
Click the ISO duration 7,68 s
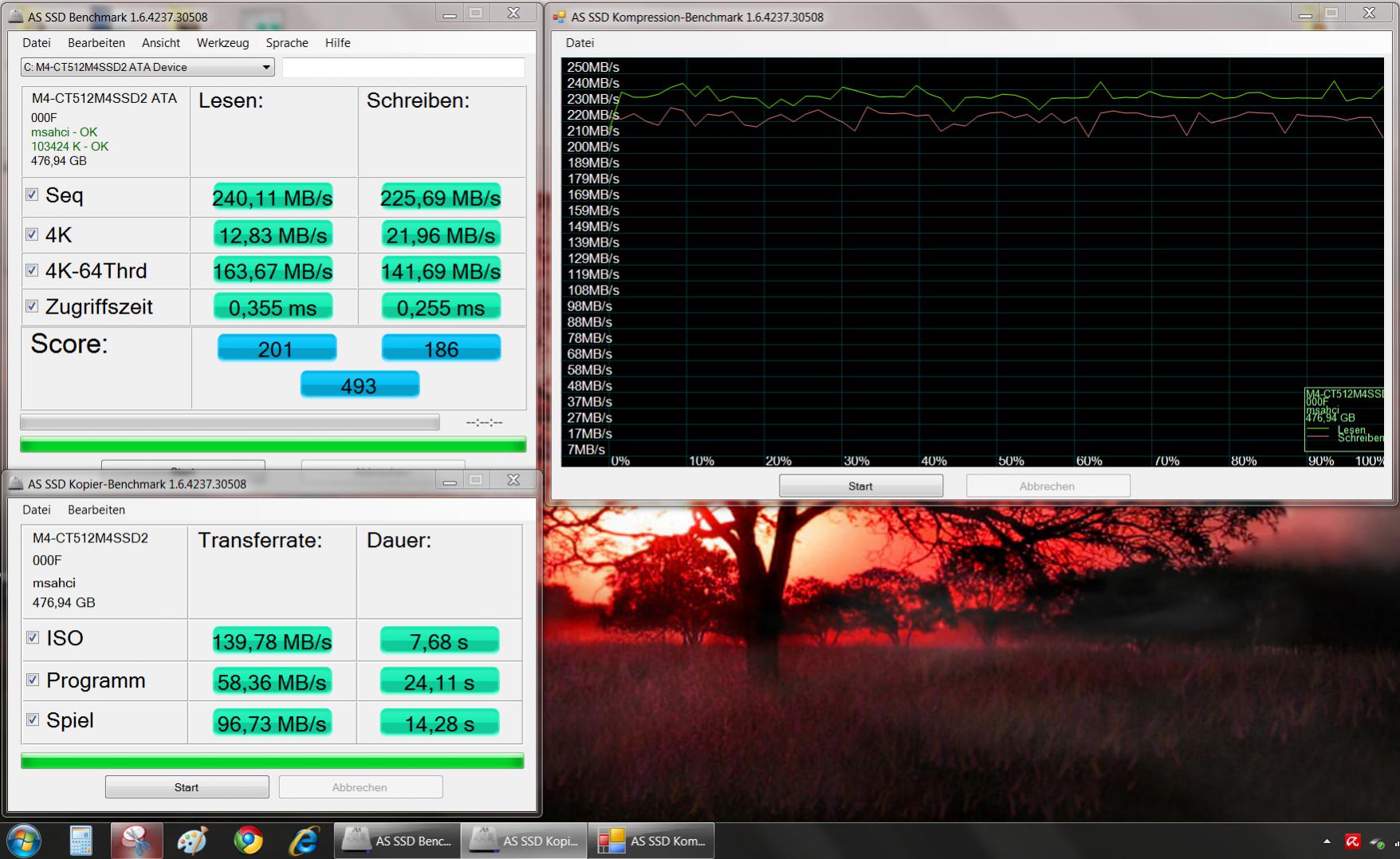tap(439, 641)
